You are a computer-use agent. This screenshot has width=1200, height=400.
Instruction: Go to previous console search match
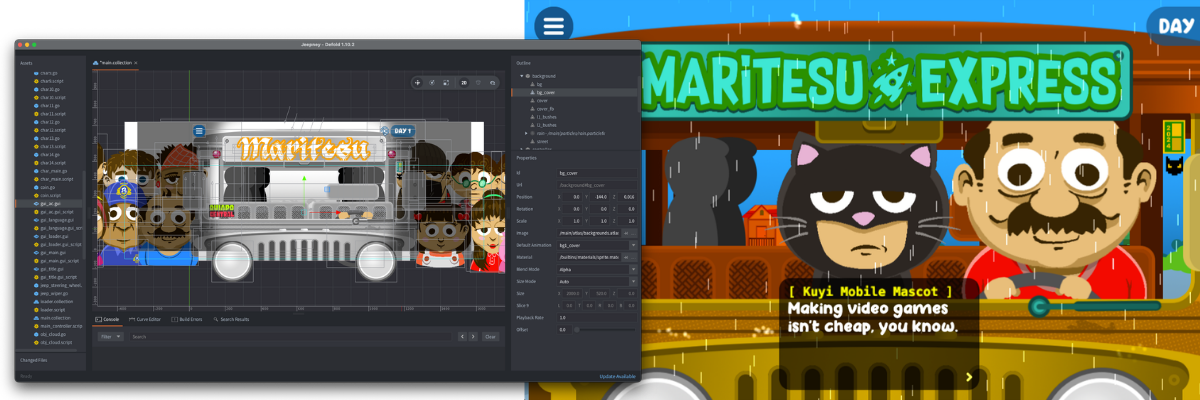461,337
